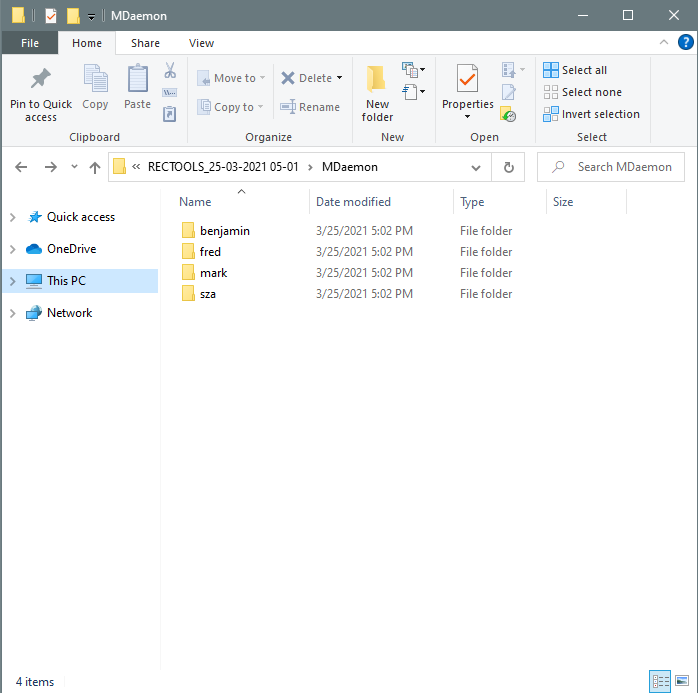Click the sza folder icon
The height and width of the screenshot is (693, 698).
click(188, 294)
